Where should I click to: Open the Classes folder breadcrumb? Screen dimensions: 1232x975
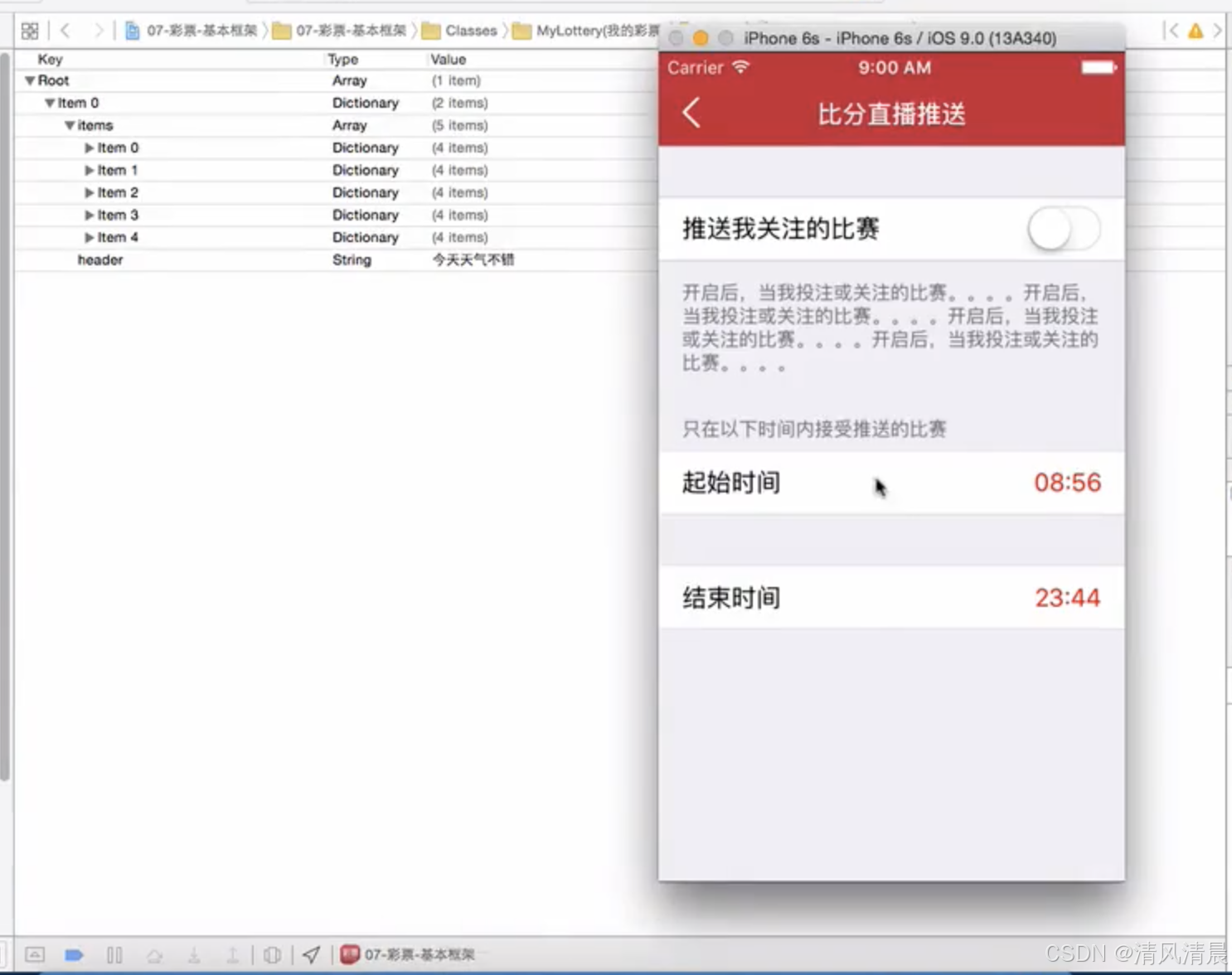point(459,31)
